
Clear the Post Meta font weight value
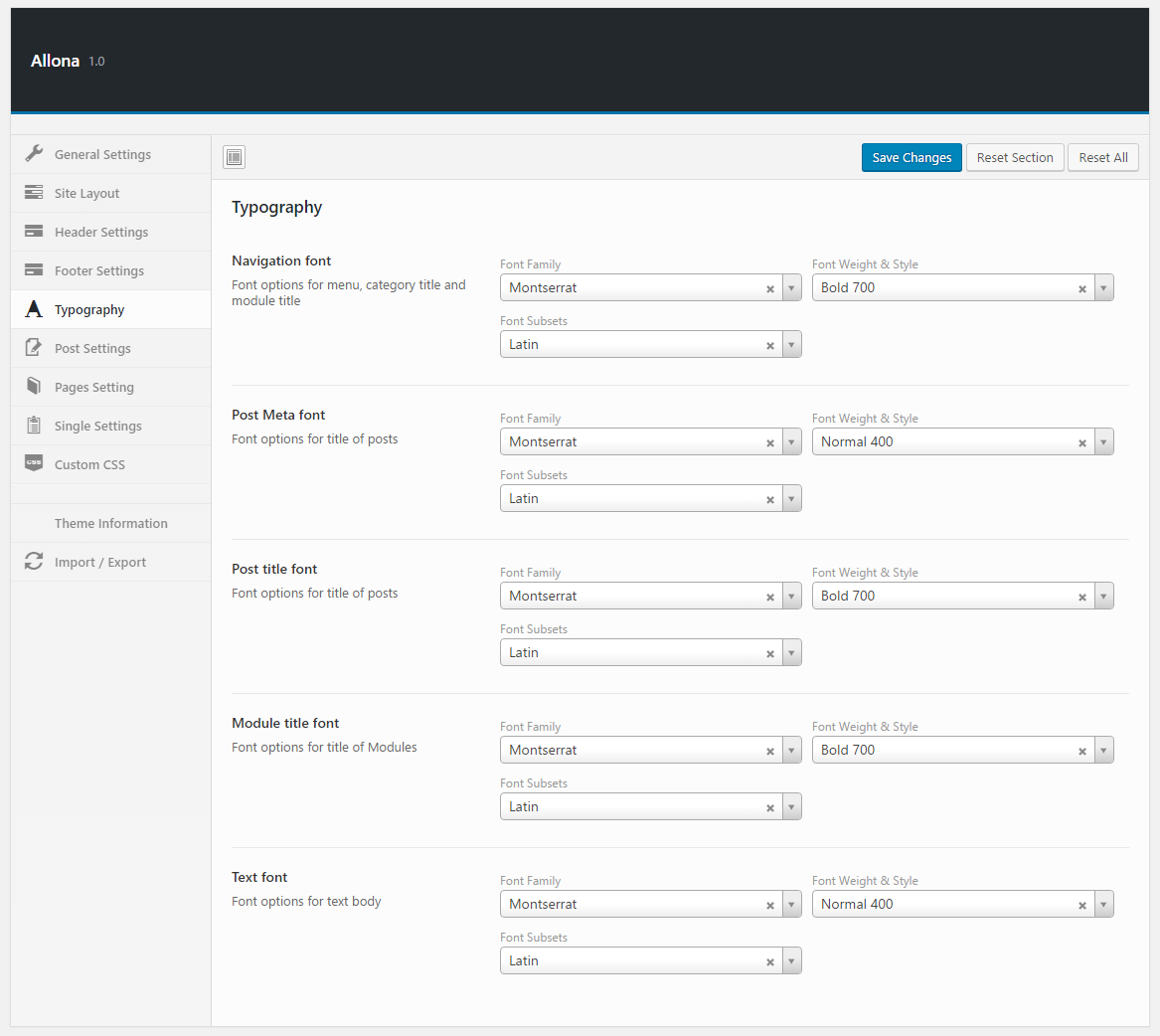tap(1082, 442)
